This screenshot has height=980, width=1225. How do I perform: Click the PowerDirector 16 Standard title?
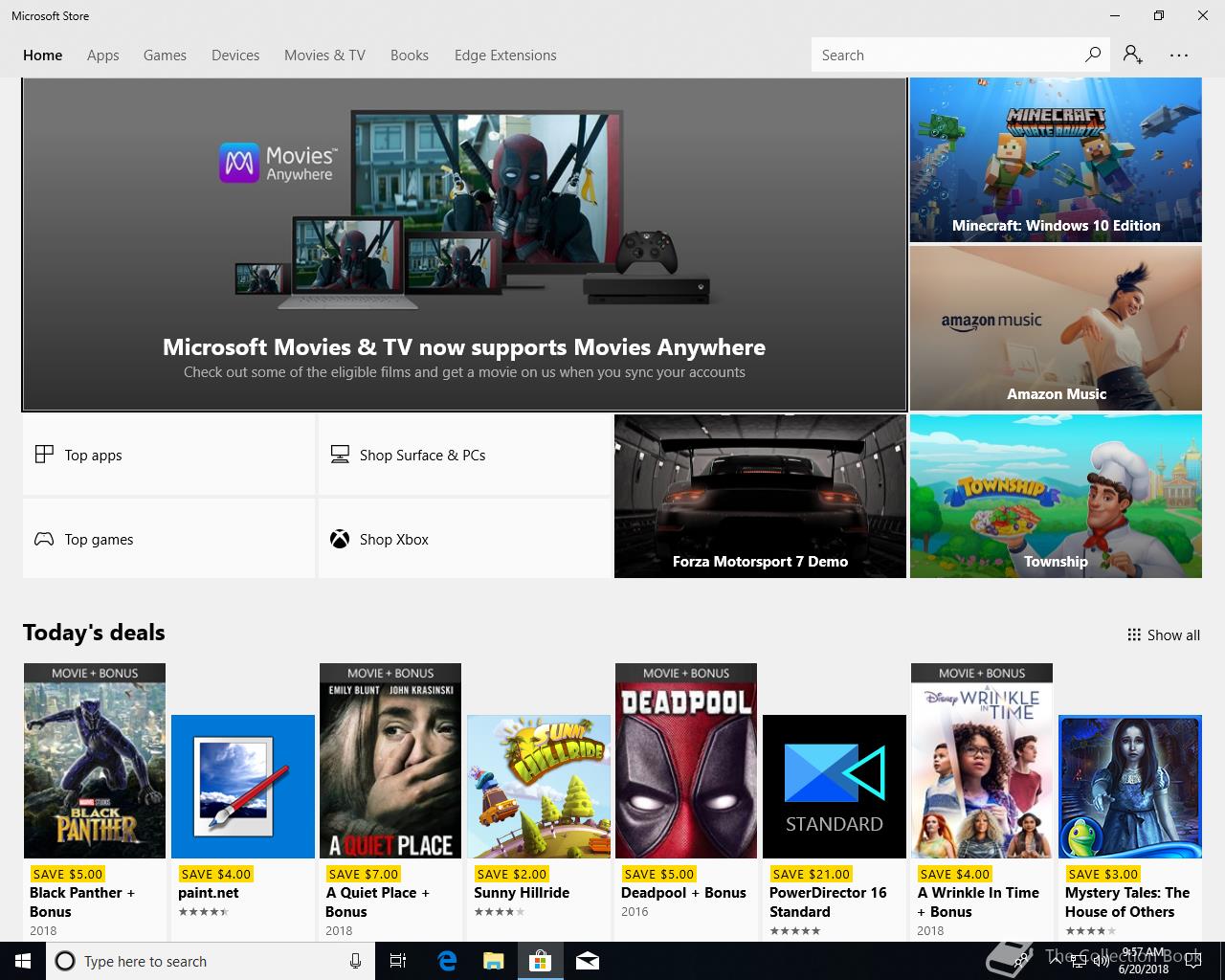pyautogui.click(x=828, y=902)
